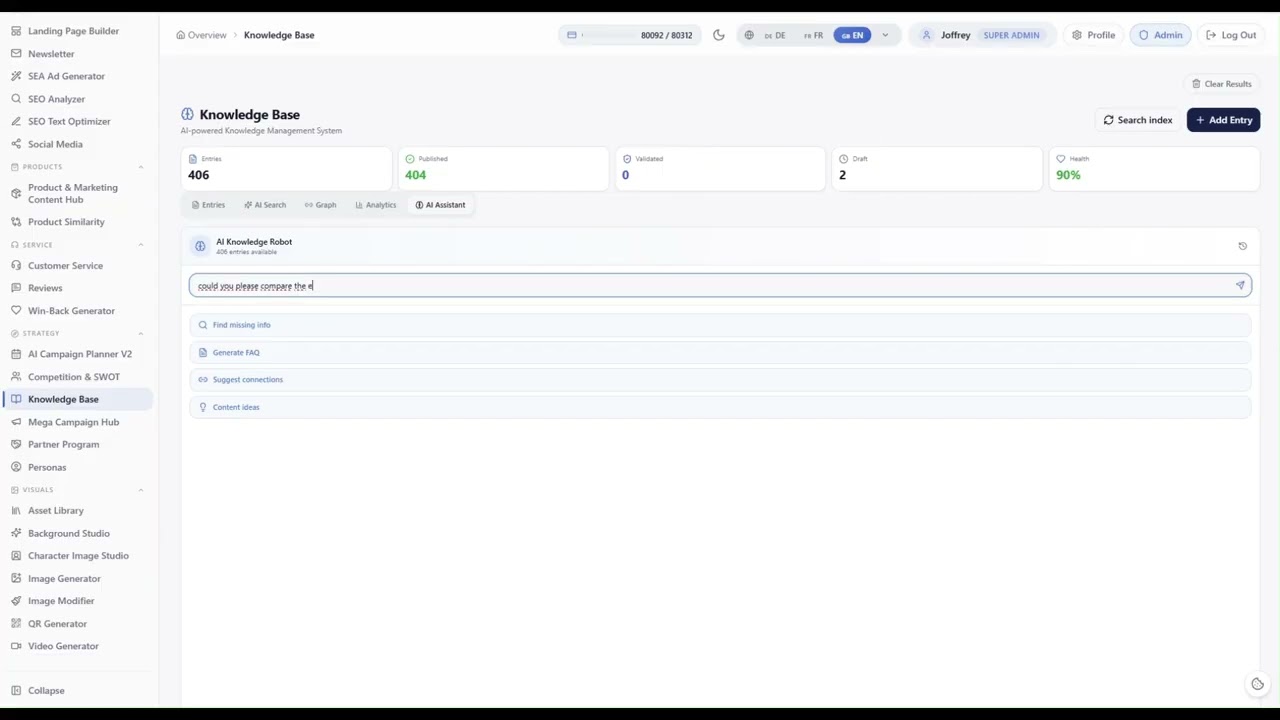The width and height of the screenshot is (1280, 720).
Task: Click the QR Generator sidebar icon
Action: (16, 623)
